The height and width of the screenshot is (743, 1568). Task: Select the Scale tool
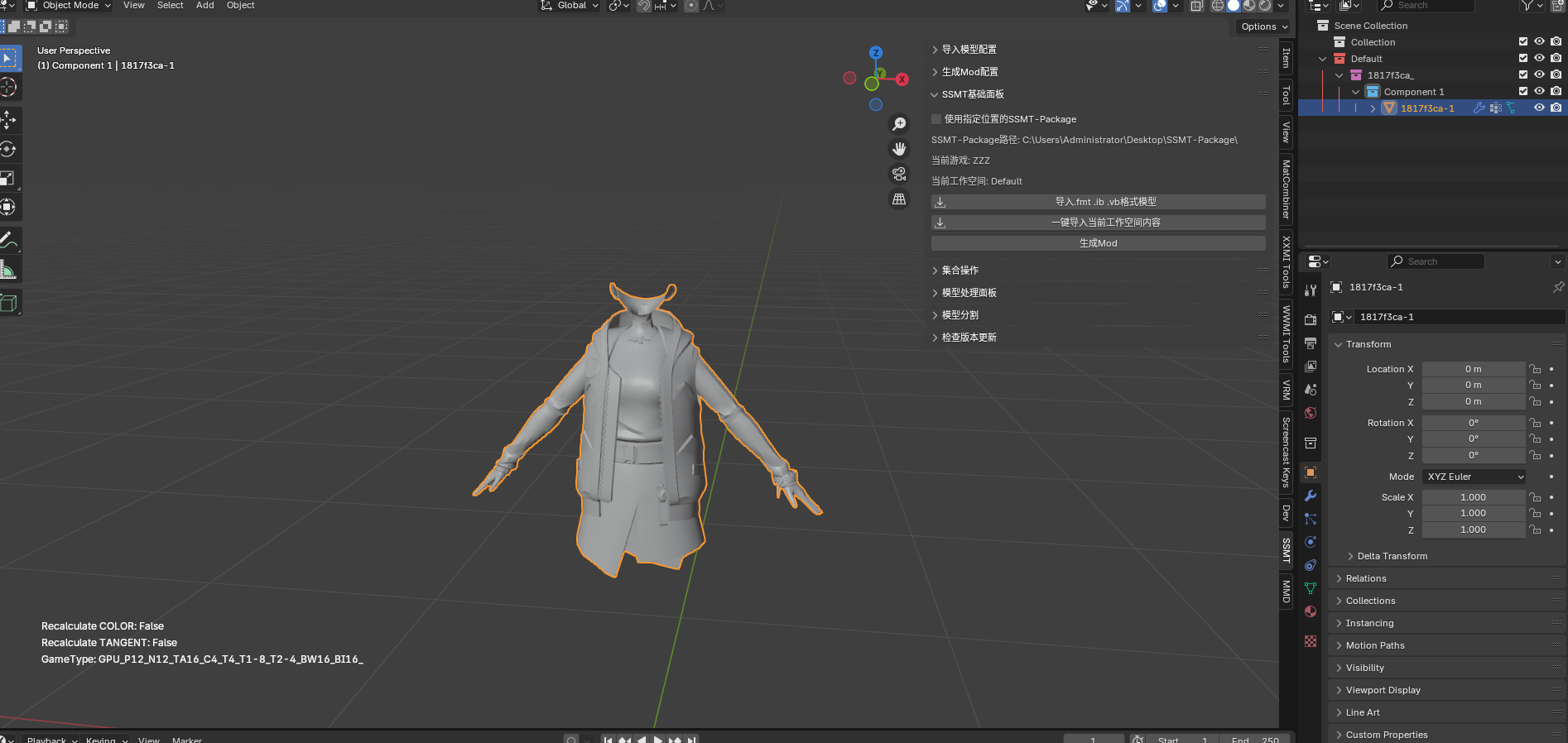(x=8, y=178)
